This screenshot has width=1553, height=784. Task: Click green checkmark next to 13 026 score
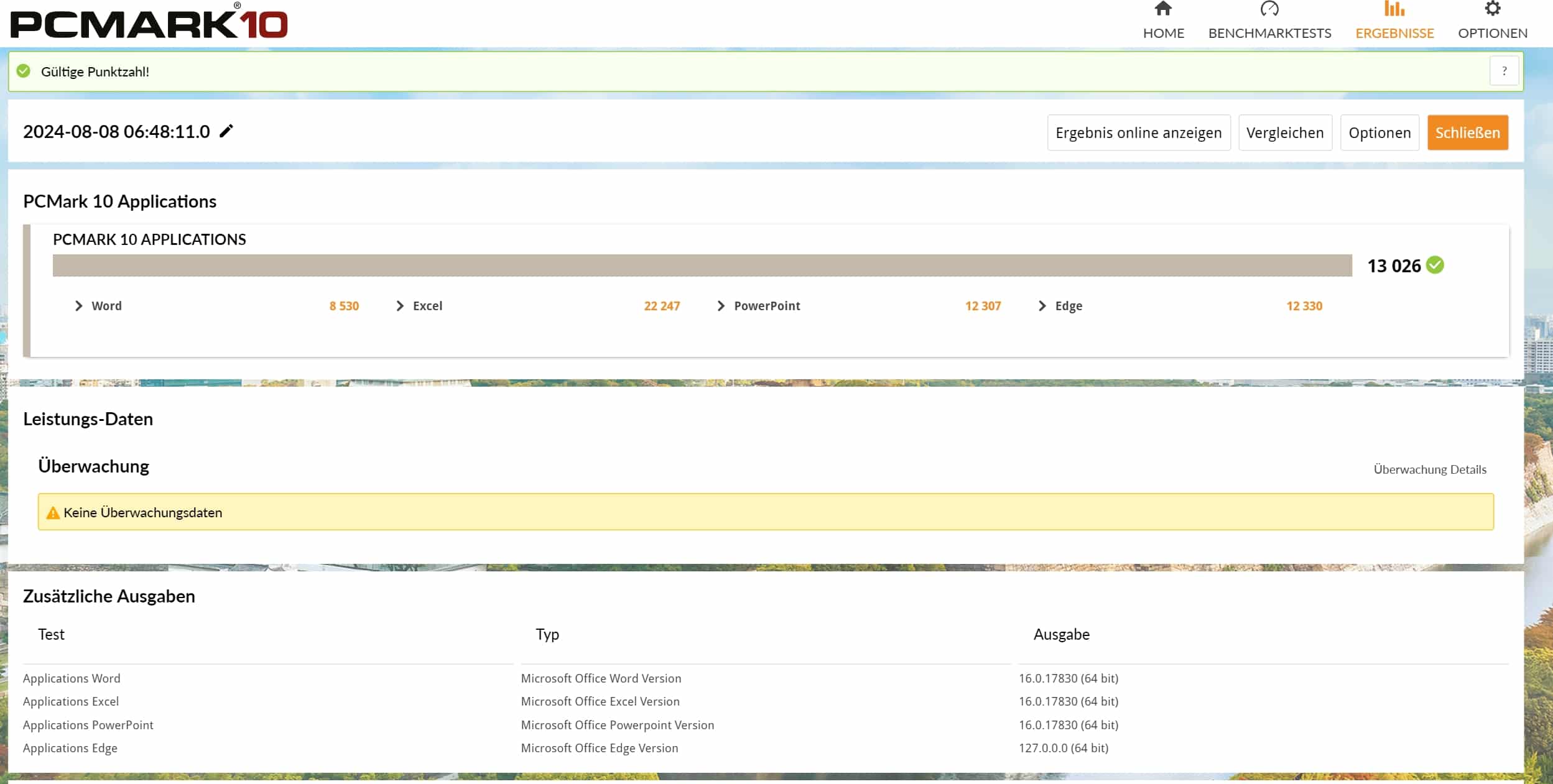click(1435, 265)
